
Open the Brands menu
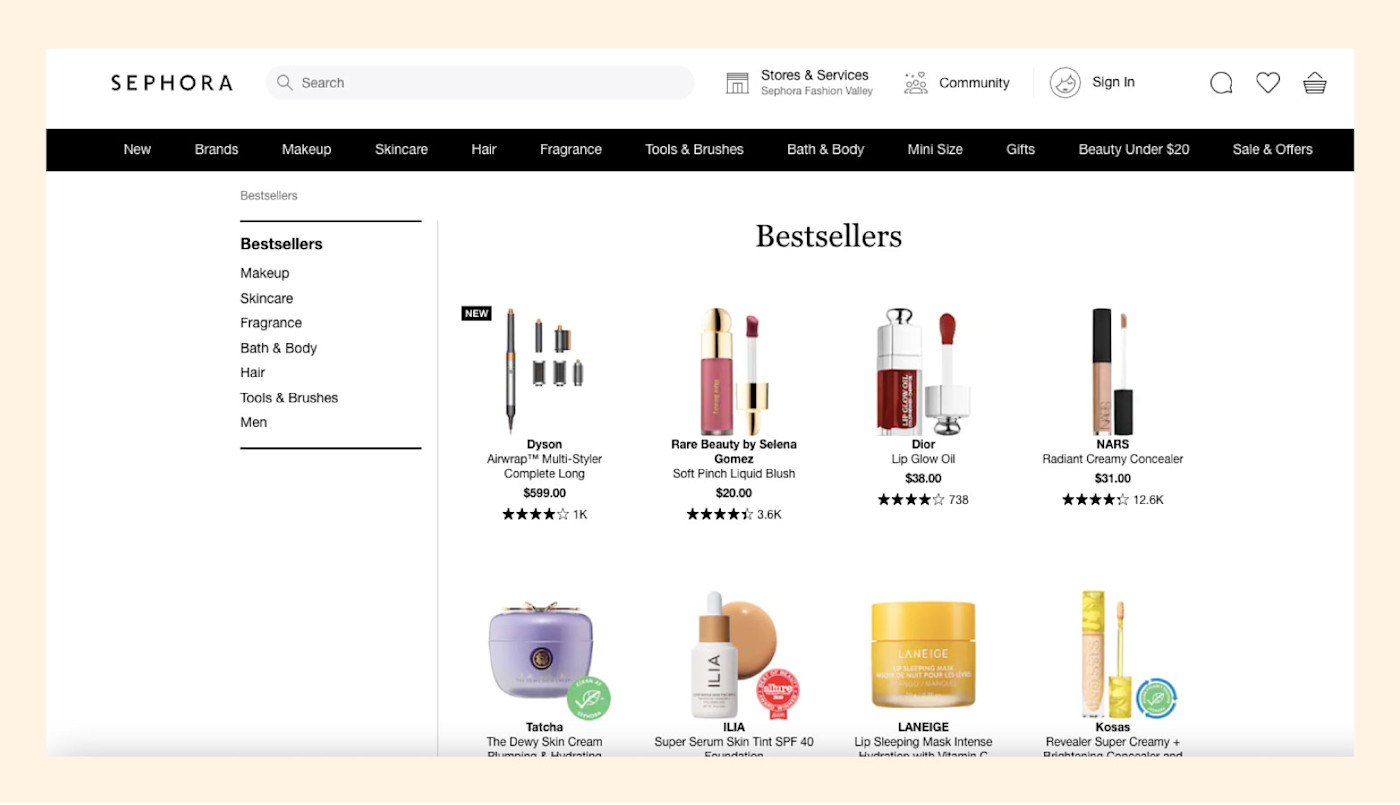coord(216,149)
